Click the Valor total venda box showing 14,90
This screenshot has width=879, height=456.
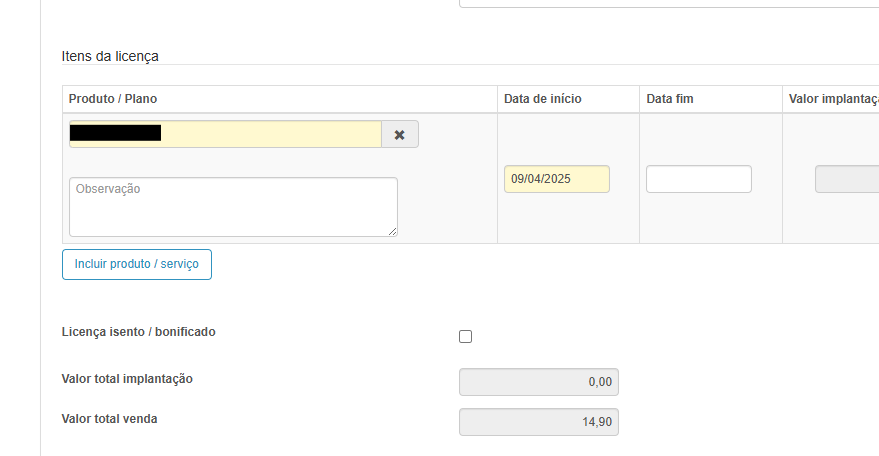point(539,422)
